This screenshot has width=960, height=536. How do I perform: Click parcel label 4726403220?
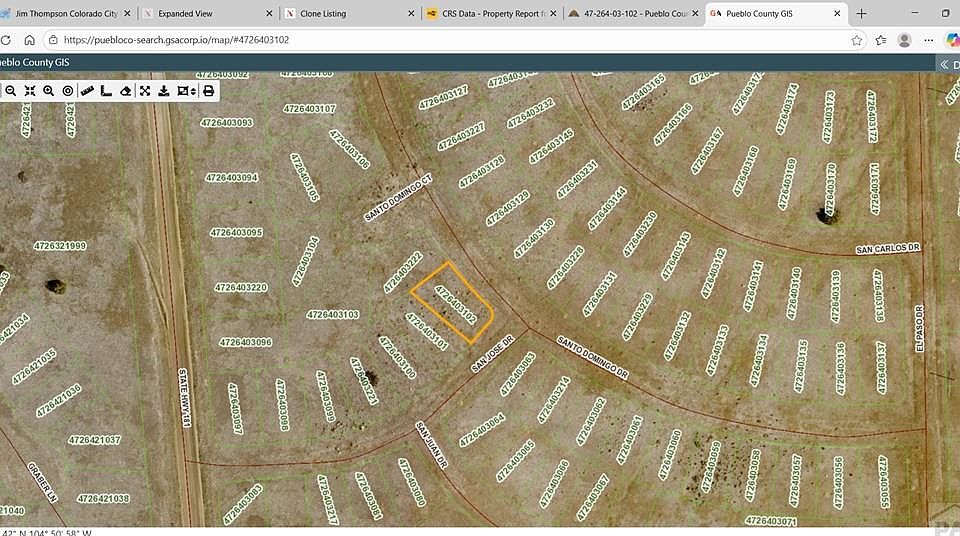(x=241, y=287)
